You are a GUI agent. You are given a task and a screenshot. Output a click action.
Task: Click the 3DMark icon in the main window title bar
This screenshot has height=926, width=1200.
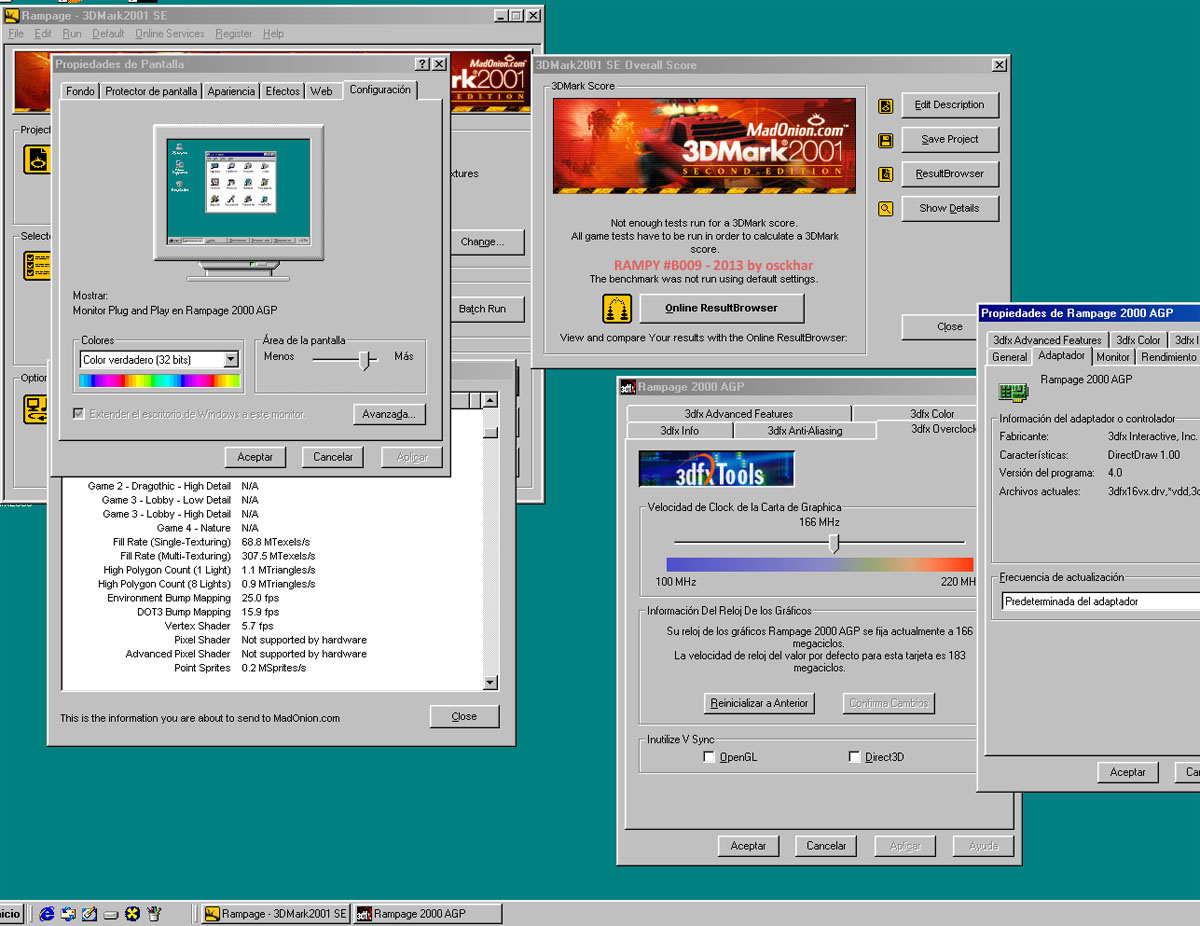(x=12, y=15)
